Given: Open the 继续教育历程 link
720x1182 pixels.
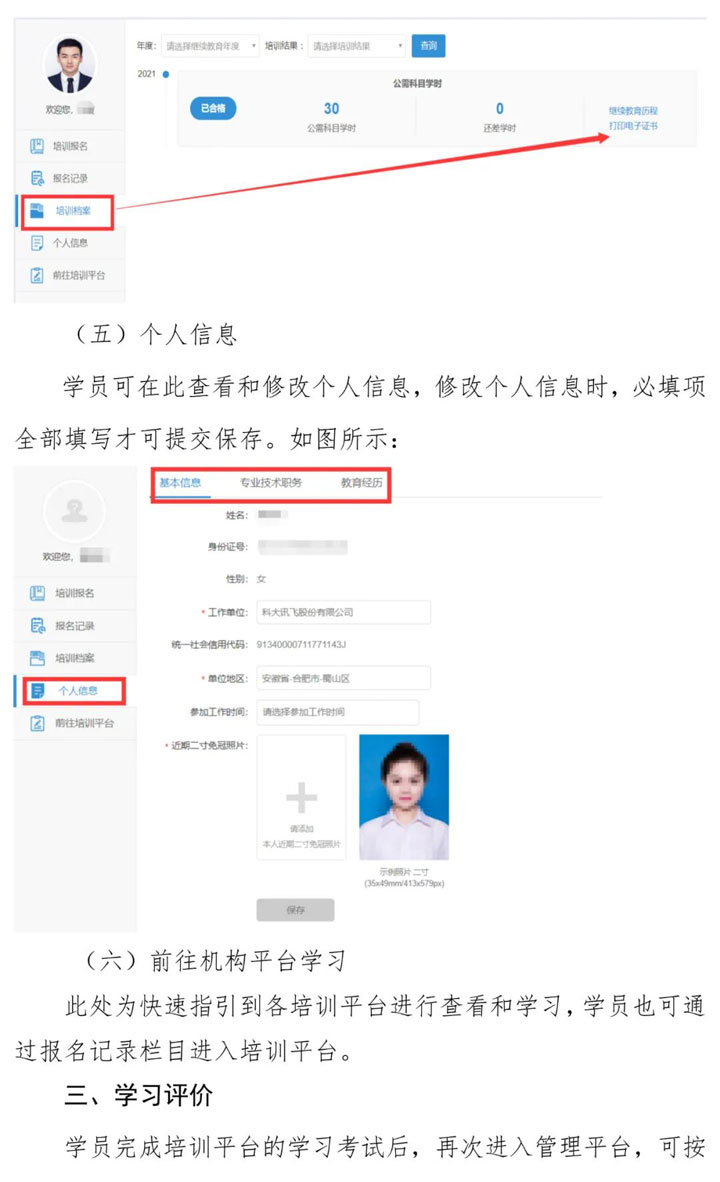Looking at the screenshot, I should click(x=633, y=110).
